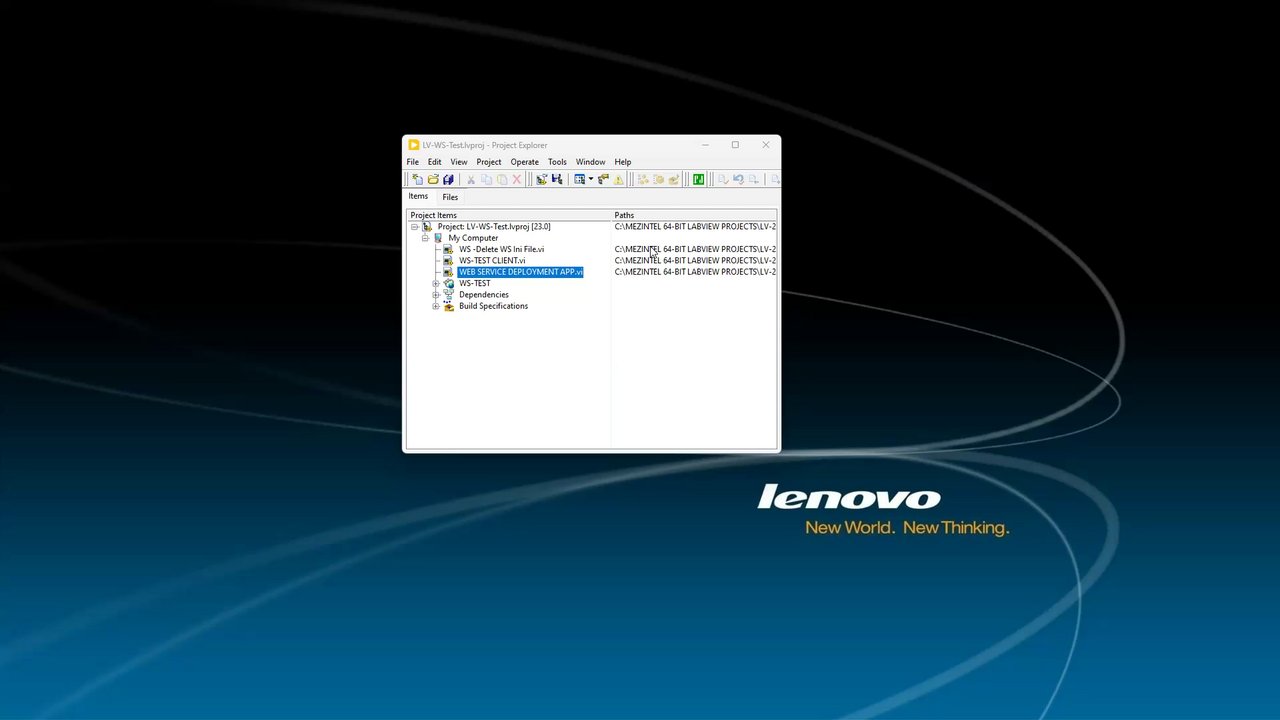Open the File menu
This screenshot has width=1280, height=720.
point(412,162)
